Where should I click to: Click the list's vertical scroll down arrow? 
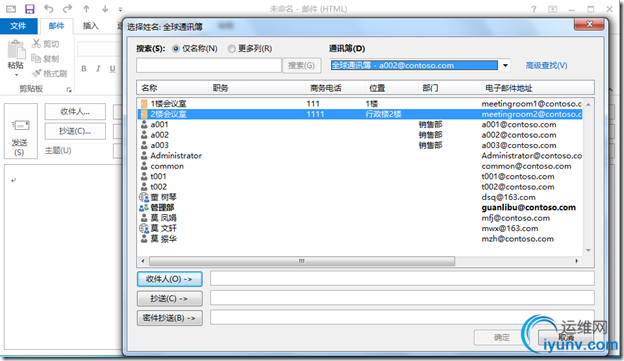[588, 250]
